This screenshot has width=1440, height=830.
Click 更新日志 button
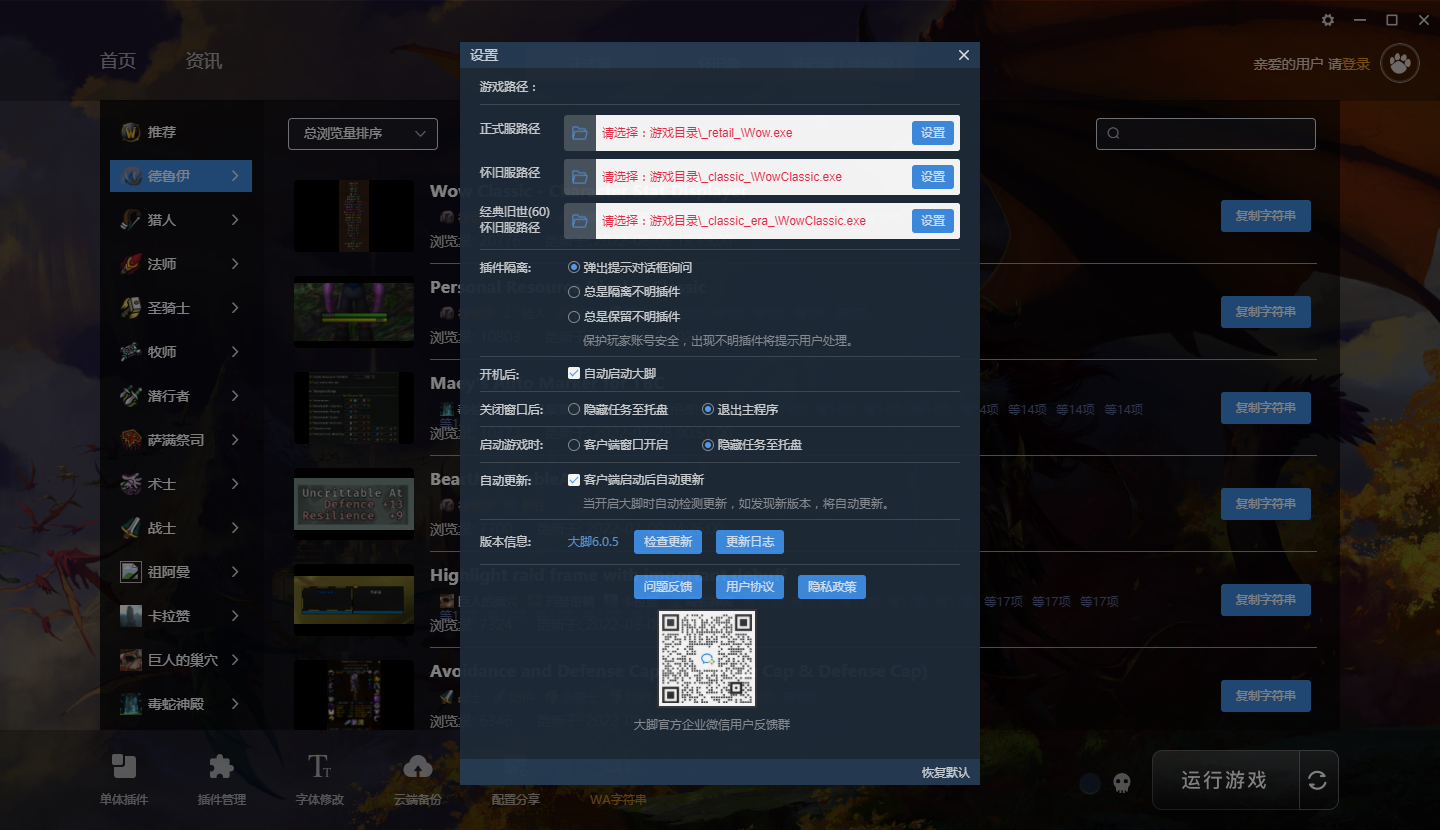pyautogui.click(x=750, y=542)
